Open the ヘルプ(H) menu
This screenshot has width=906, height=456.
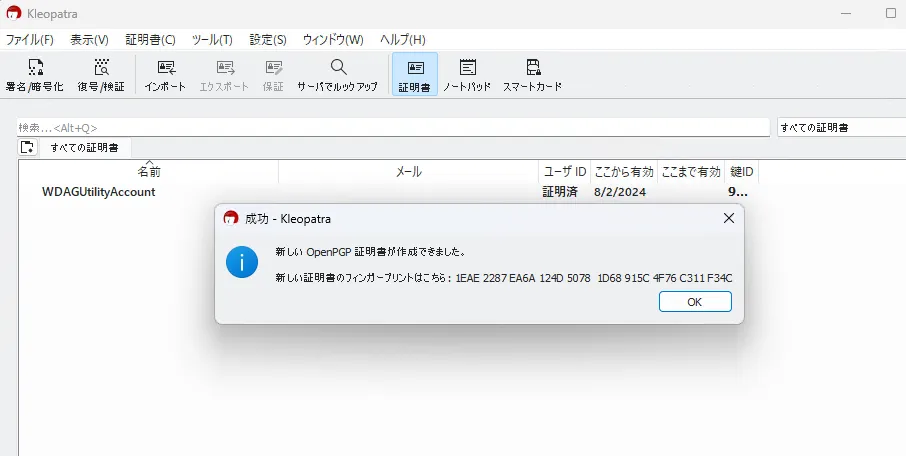click(403, 40)
